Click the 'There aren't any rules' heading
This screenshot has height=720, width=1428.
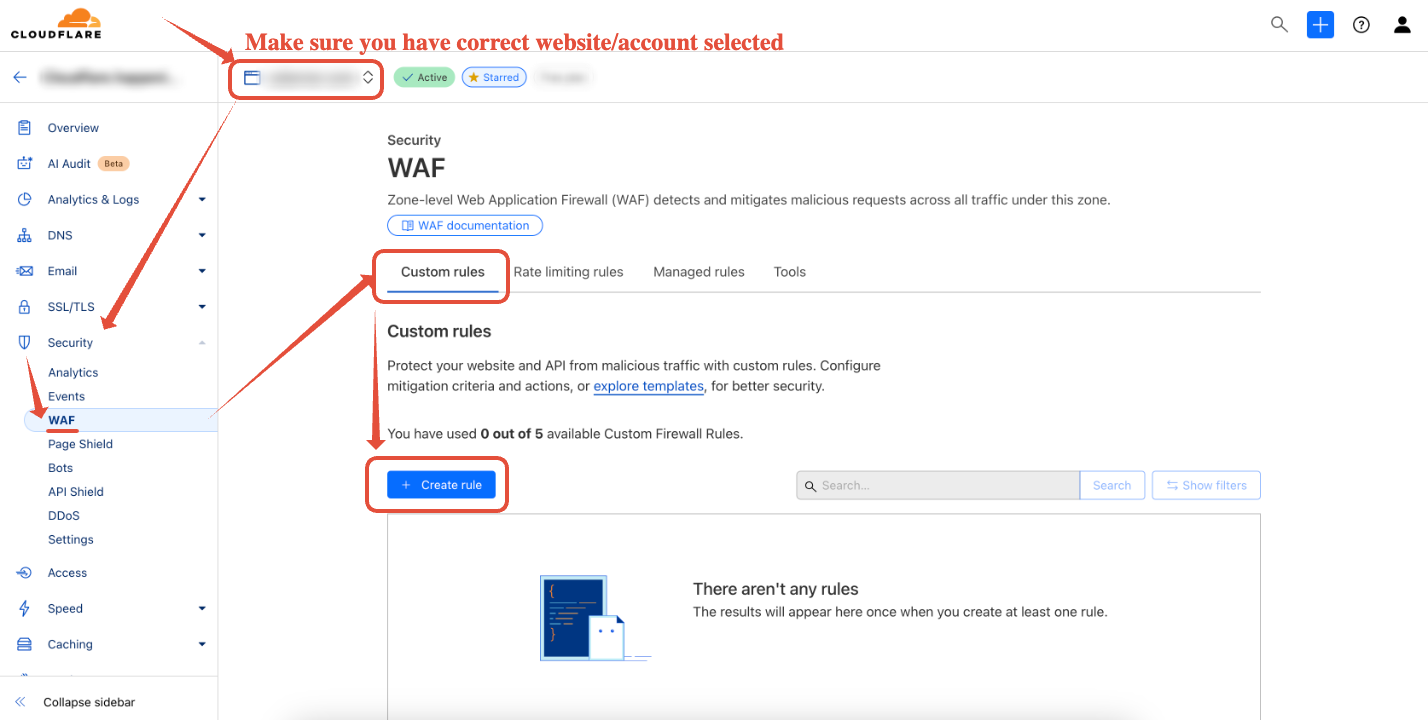[x=776, y=589]
